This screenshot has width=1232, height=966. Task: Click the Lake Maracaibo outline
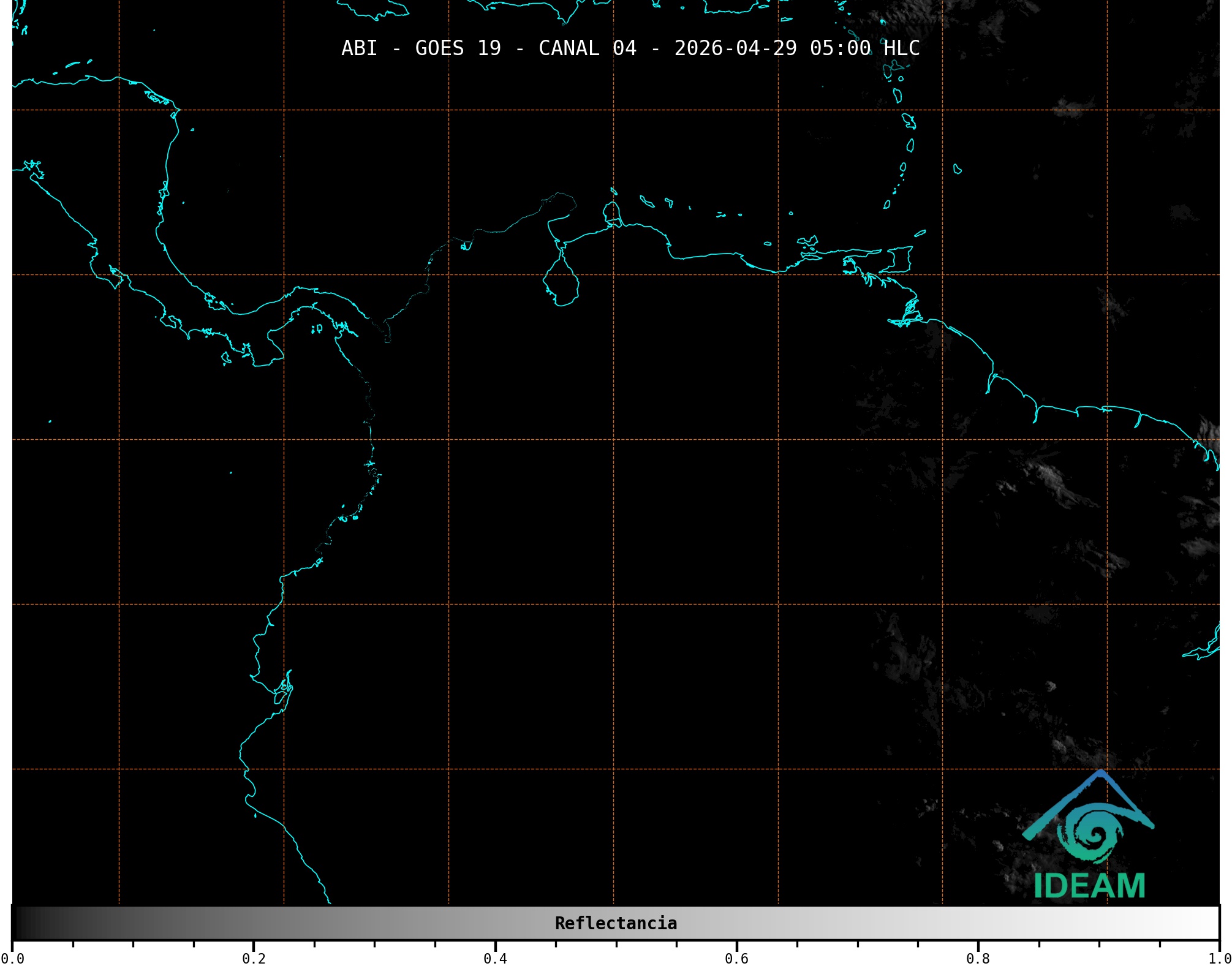[561, 283]
